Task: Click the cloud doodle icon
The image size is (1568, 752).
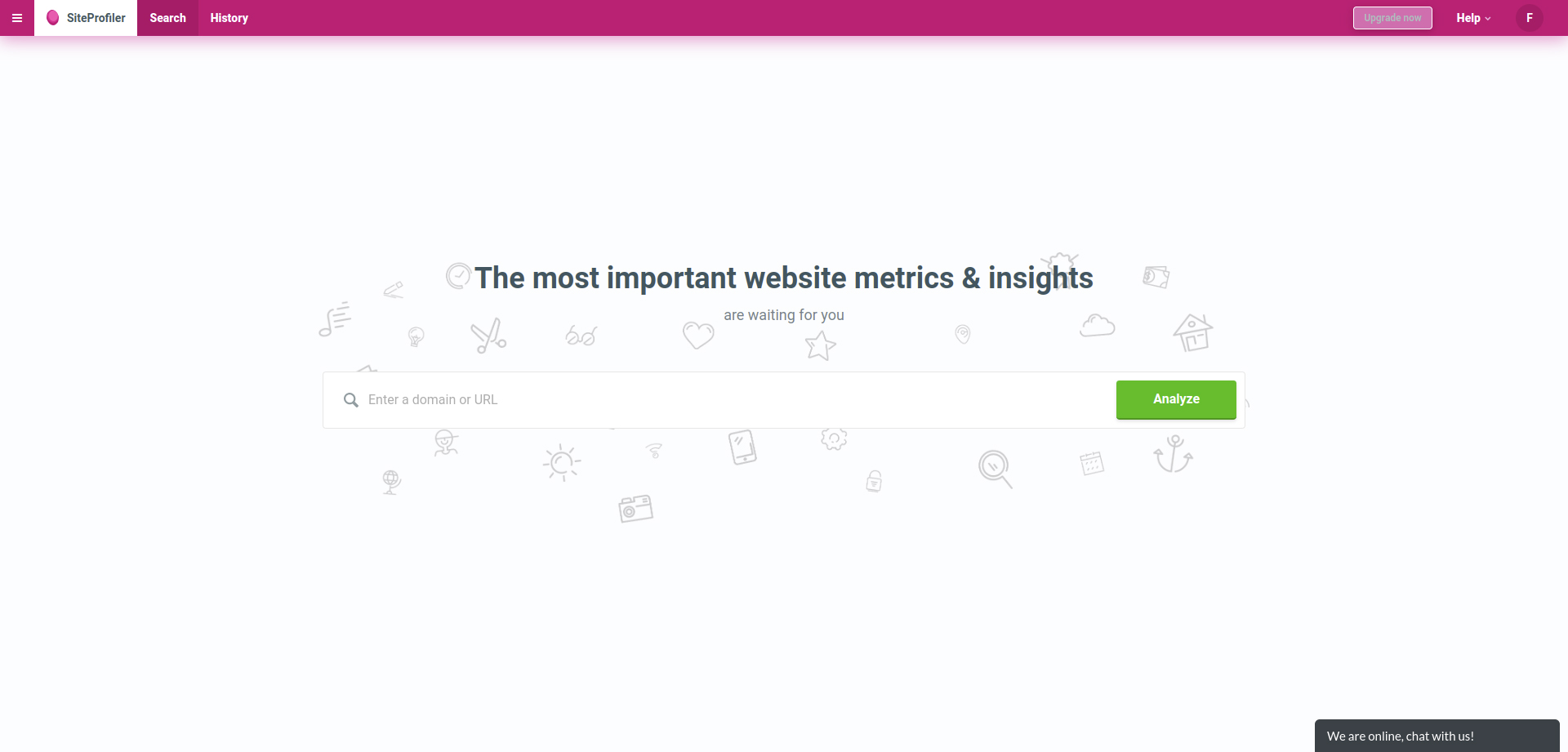Action: coord(1098,325)
